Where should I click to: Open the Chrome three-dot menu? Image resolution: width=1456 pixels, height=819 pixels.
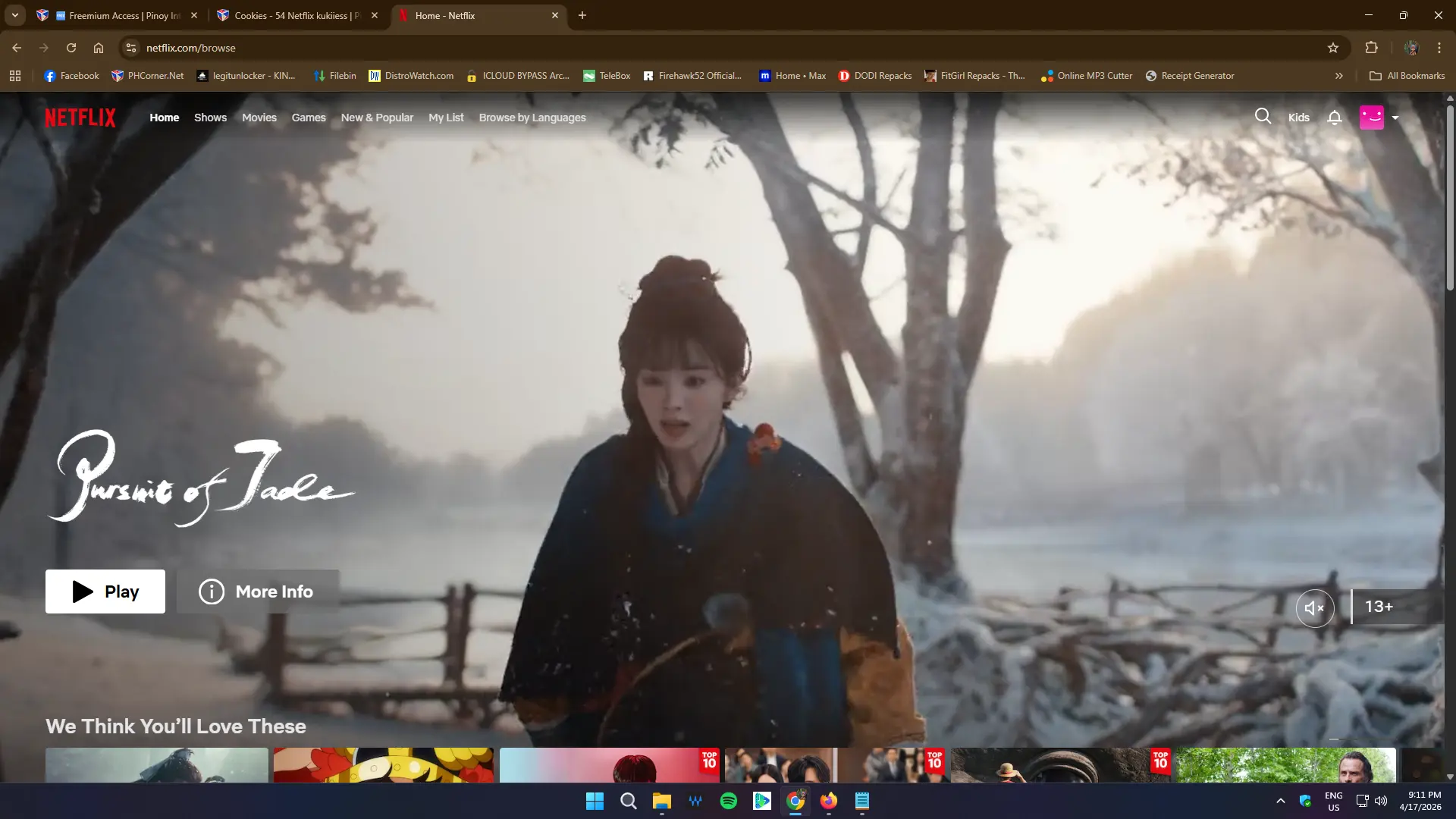point(1439,48)
